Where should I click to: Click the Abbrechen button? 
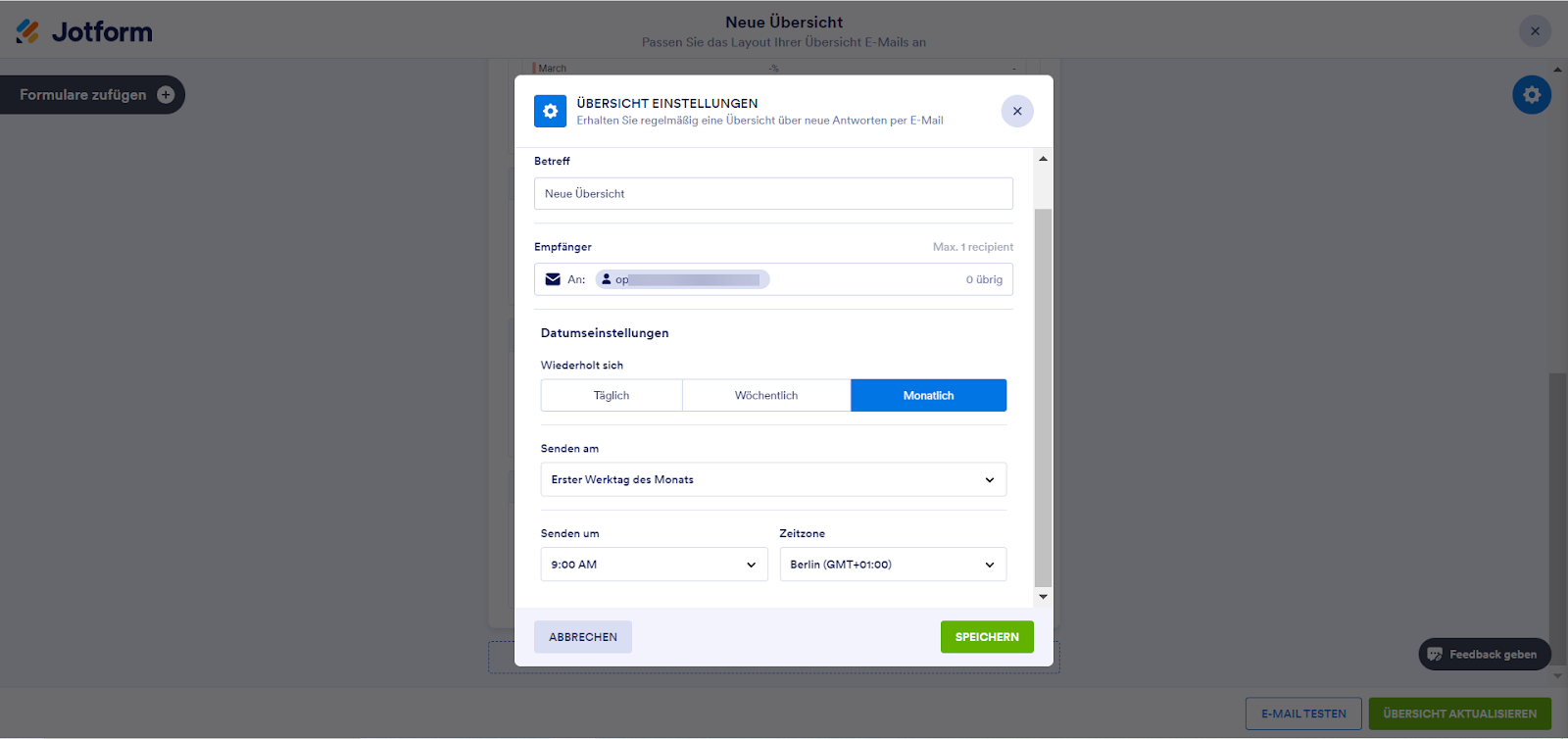583,637
